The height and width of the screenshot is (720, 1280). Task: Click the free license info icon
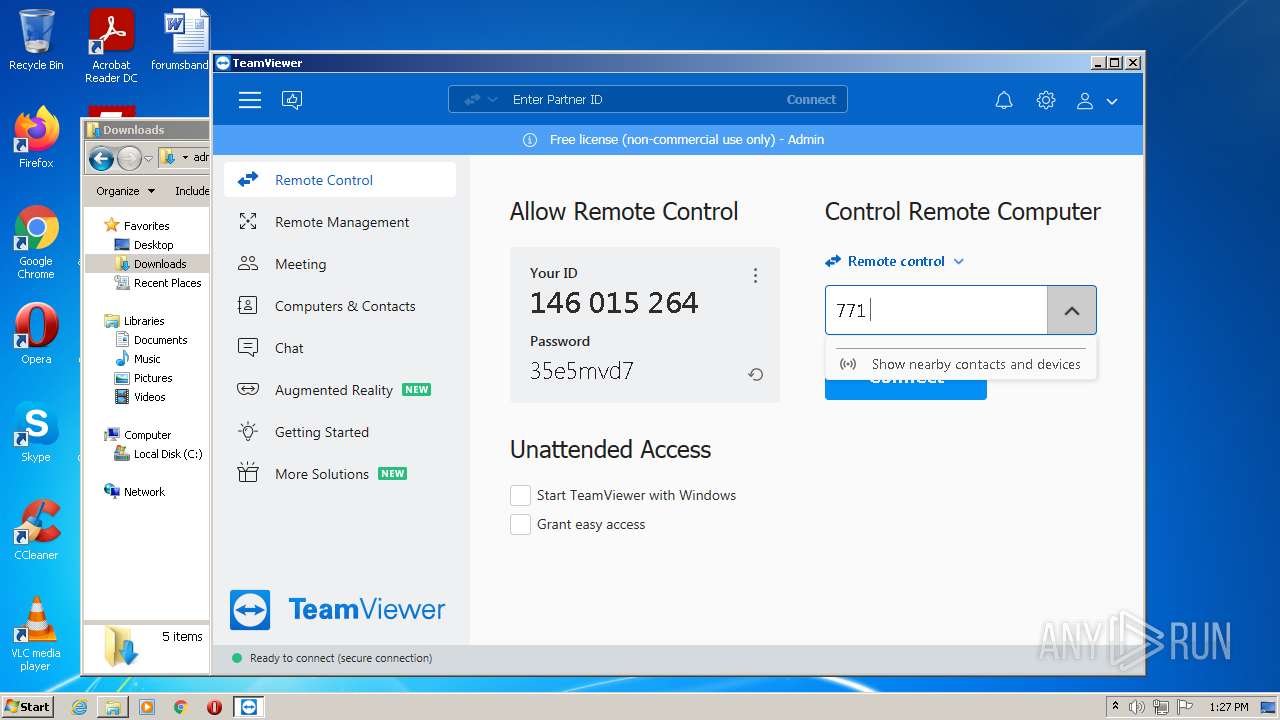[x=530, y=140]
